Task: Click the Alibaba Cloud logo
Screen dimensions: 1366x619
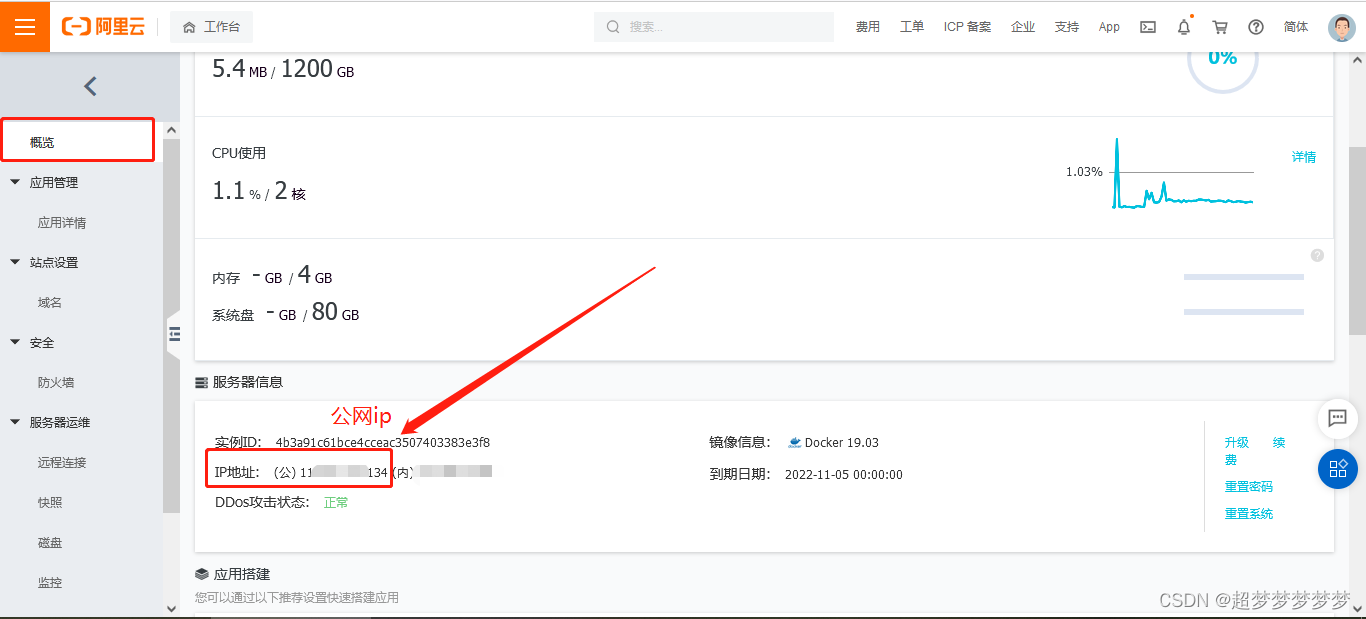Action: (x=104, y=27)
